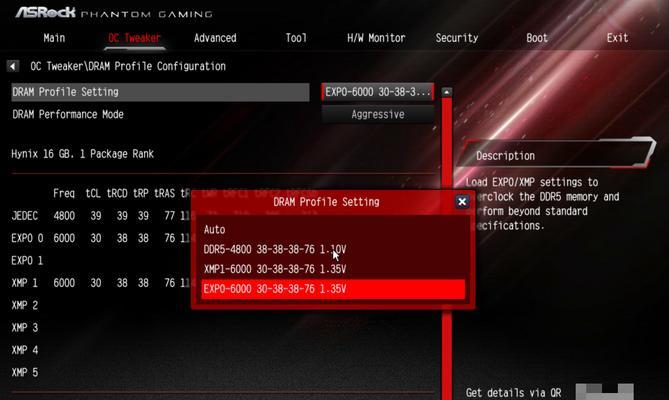The height and width of the screenshot is (400, 669).
Task: Click the XMP 5 row label
Action: pos(24,372)
